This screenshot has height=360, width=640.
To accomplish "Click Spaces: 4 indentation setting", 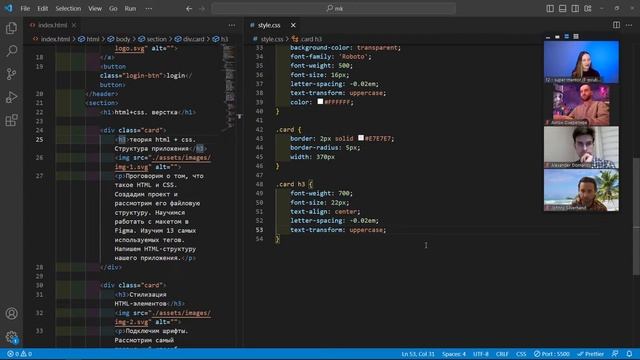I will coord(454,354).
